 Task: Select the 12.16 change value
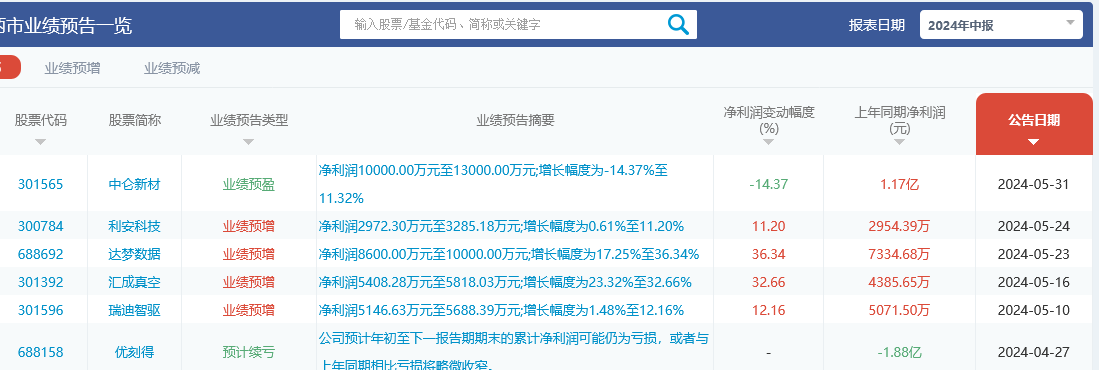tap(769, 310)
